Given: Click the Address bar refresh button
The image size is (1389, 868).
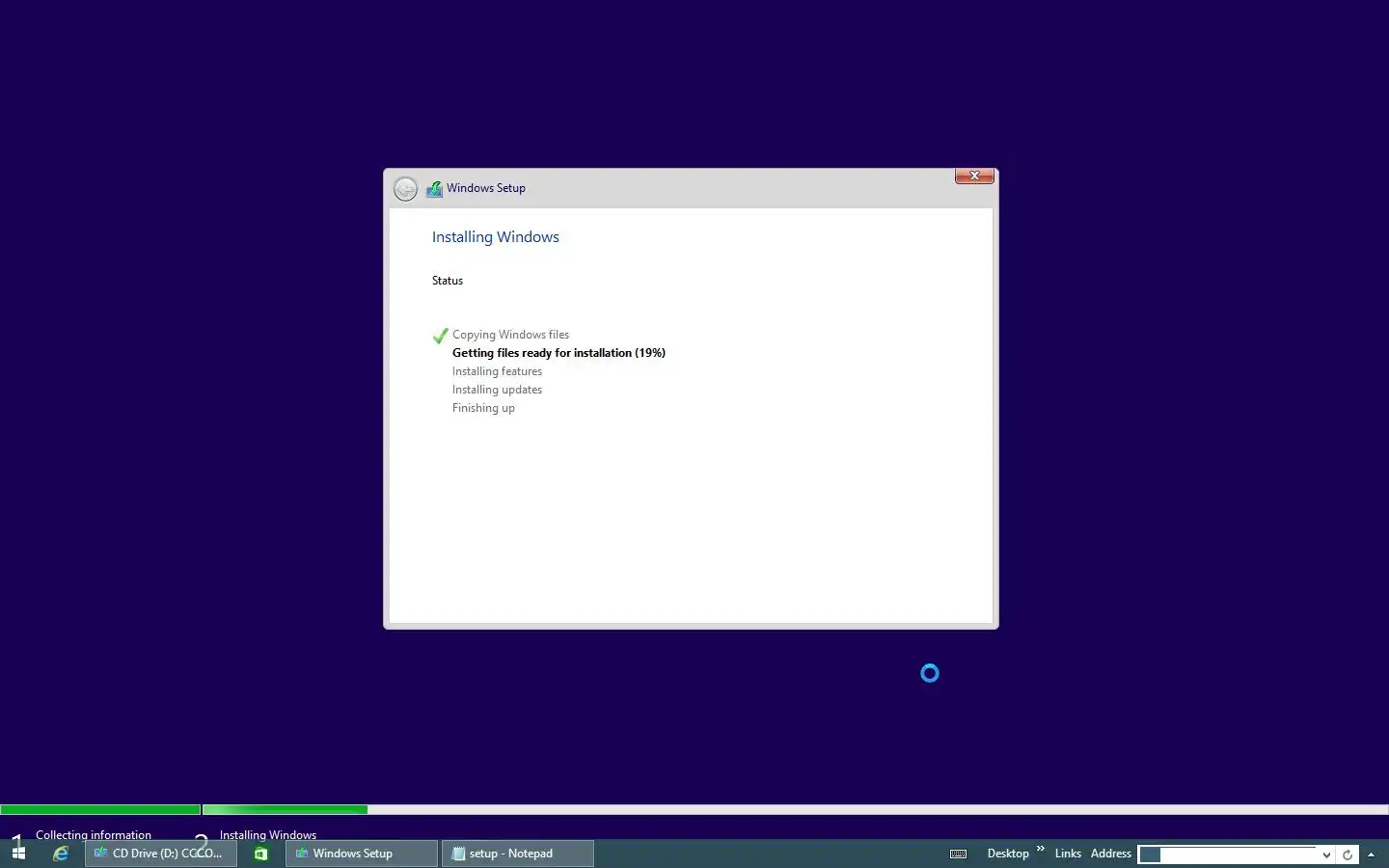Looking at the screenshot, I should coord(1348,854).
